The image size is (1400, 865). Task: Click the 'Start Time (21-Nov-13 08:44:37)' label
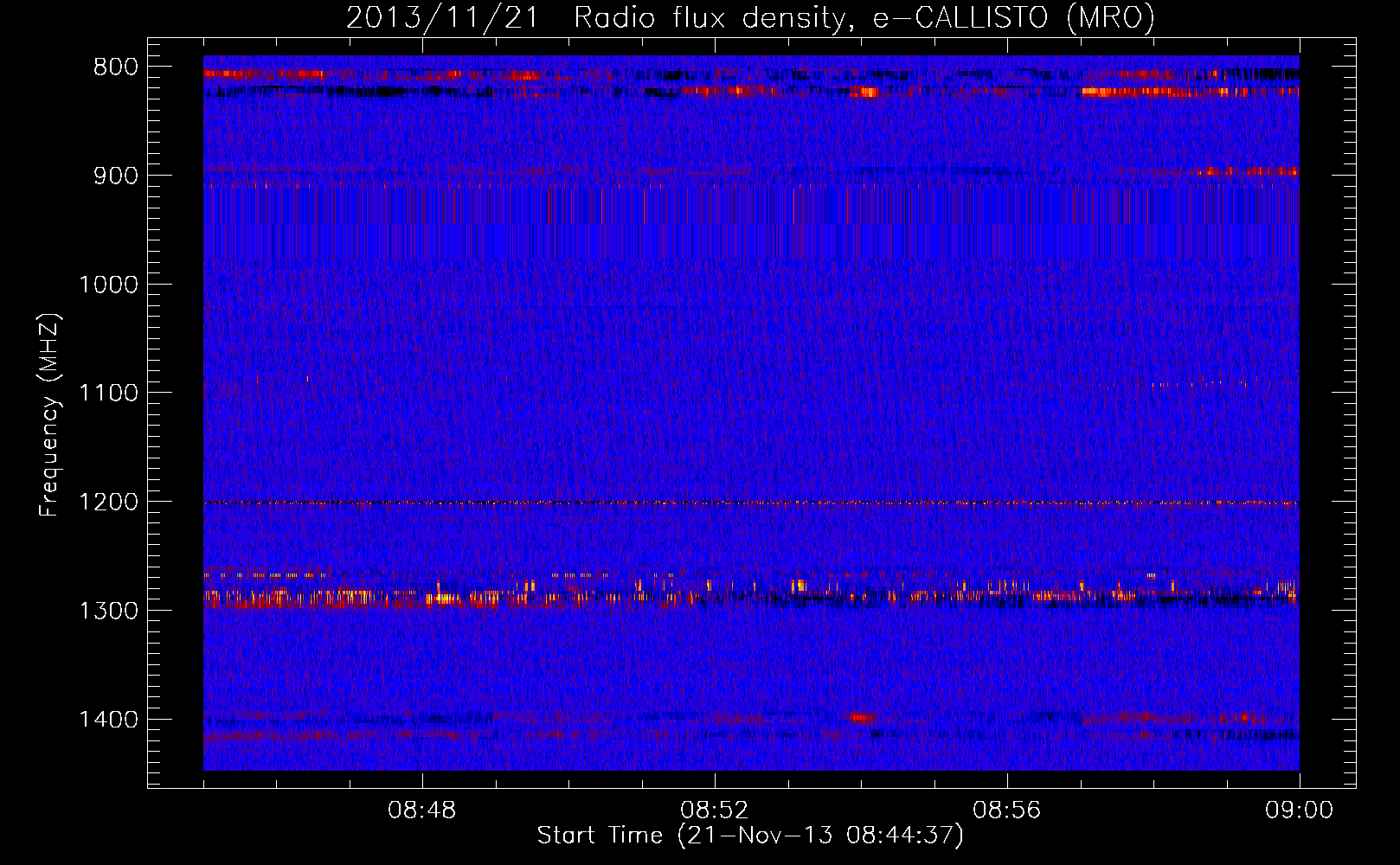click(750, 836)
